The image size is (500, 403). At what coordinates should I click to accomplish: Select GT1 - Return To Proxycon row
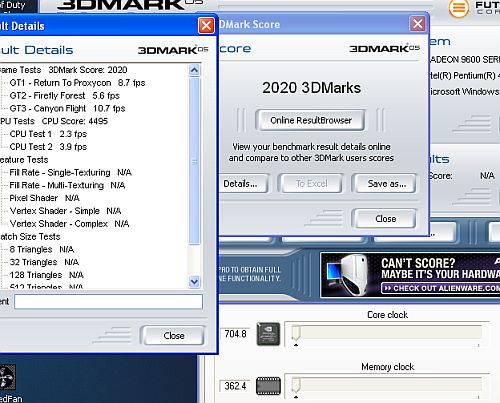pos(77,83)
